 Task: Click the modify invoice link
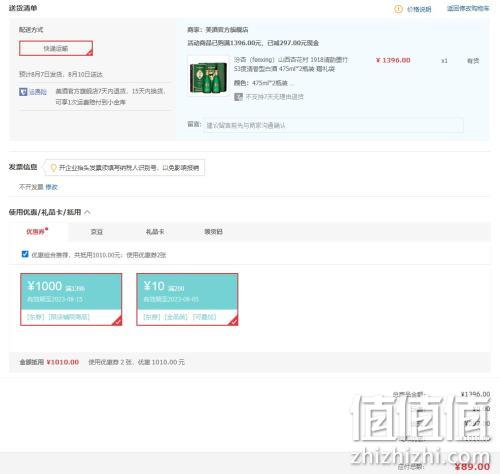[51, 187]
